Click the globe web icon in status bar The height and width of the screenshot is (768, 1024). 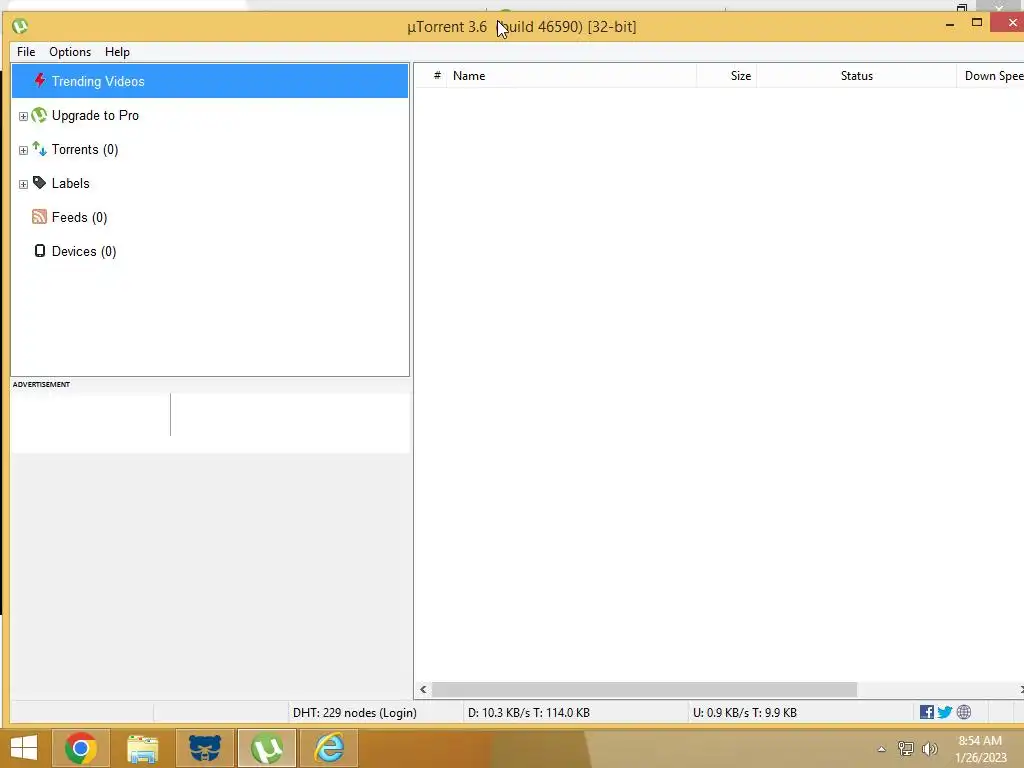click(964, 712)
